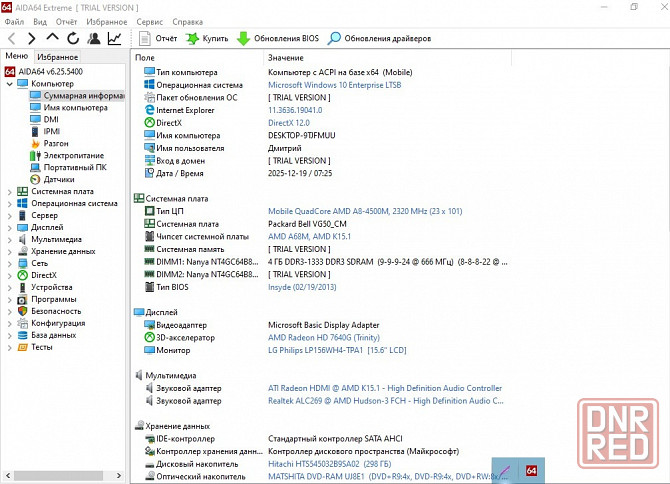Open AMD A68M, AMD K15.1 chipset link
The height and width of the screenshot is (484, 670).
(309, 236)
